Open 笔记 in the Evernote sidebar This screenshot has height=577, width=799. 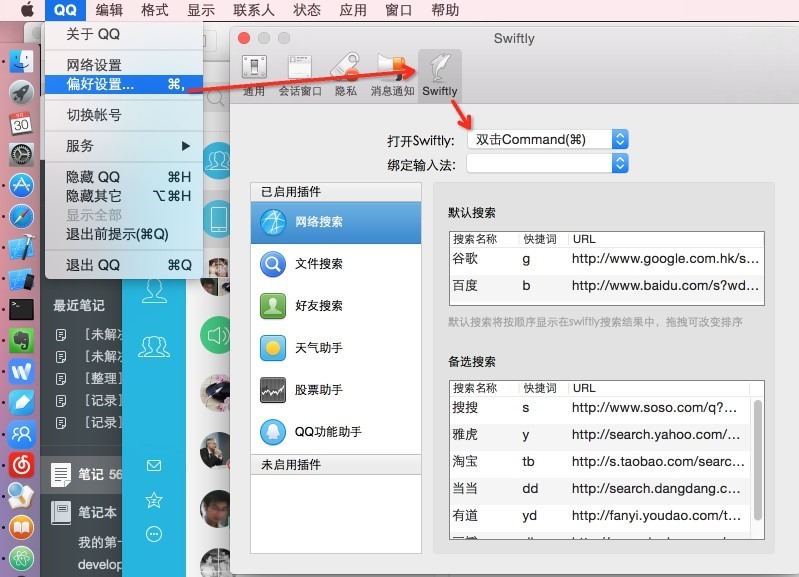coord(82,475)
